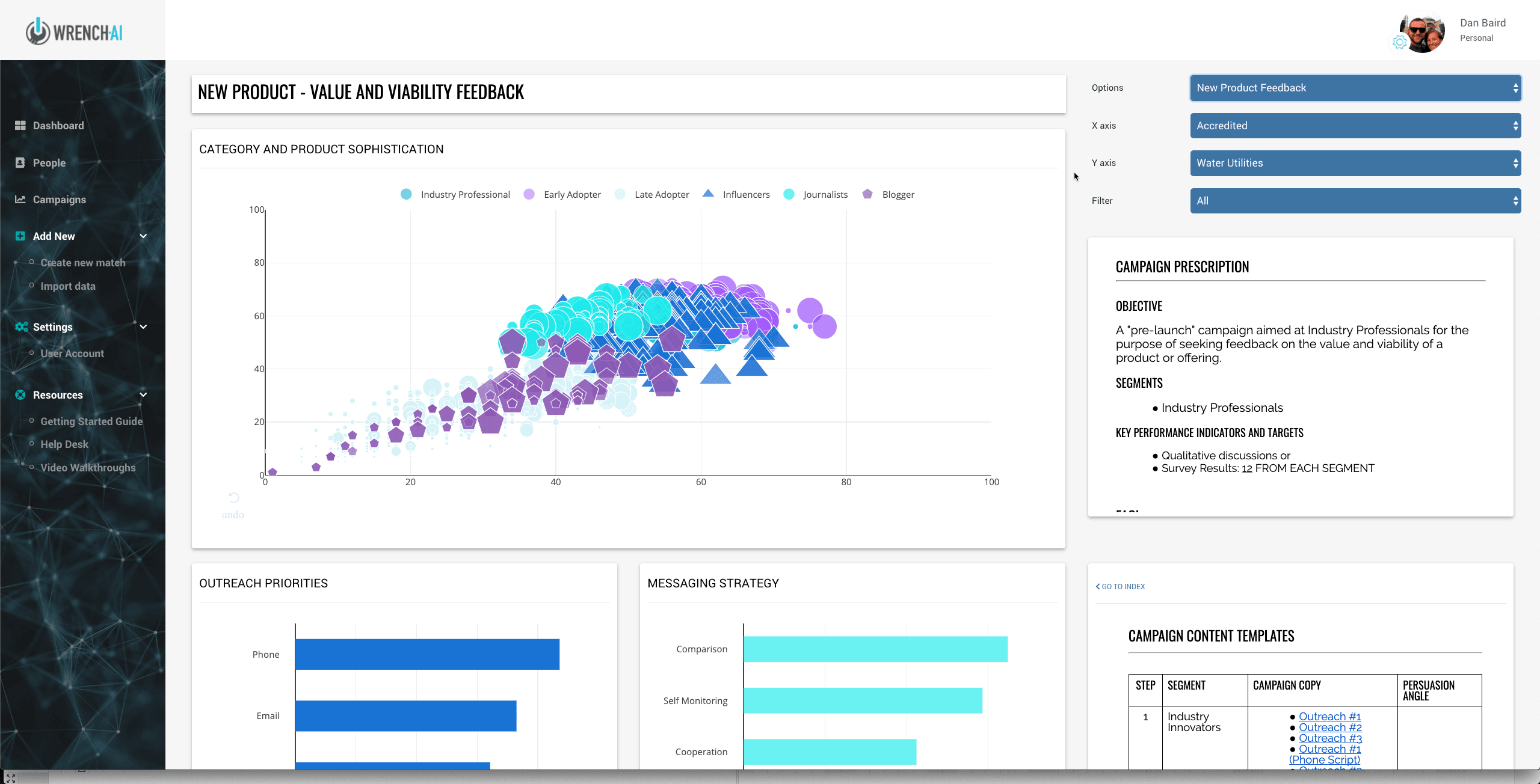This screenshot has height=784, width=1540.
Task: Open Import data in sidebar
Action: [x=68, y=286]
